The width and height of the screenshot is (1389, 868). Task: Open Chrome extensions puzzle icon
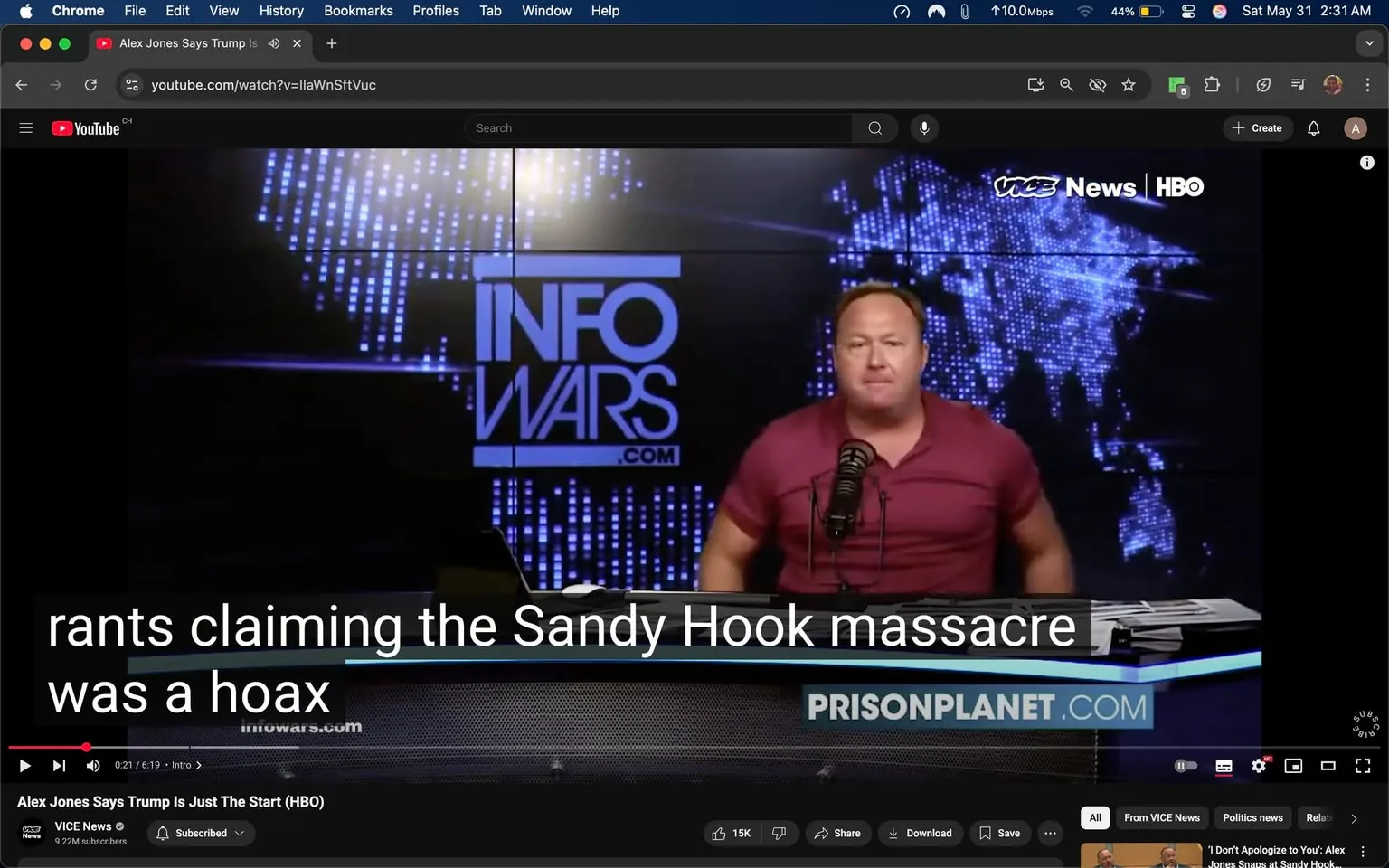point(1212,84)
